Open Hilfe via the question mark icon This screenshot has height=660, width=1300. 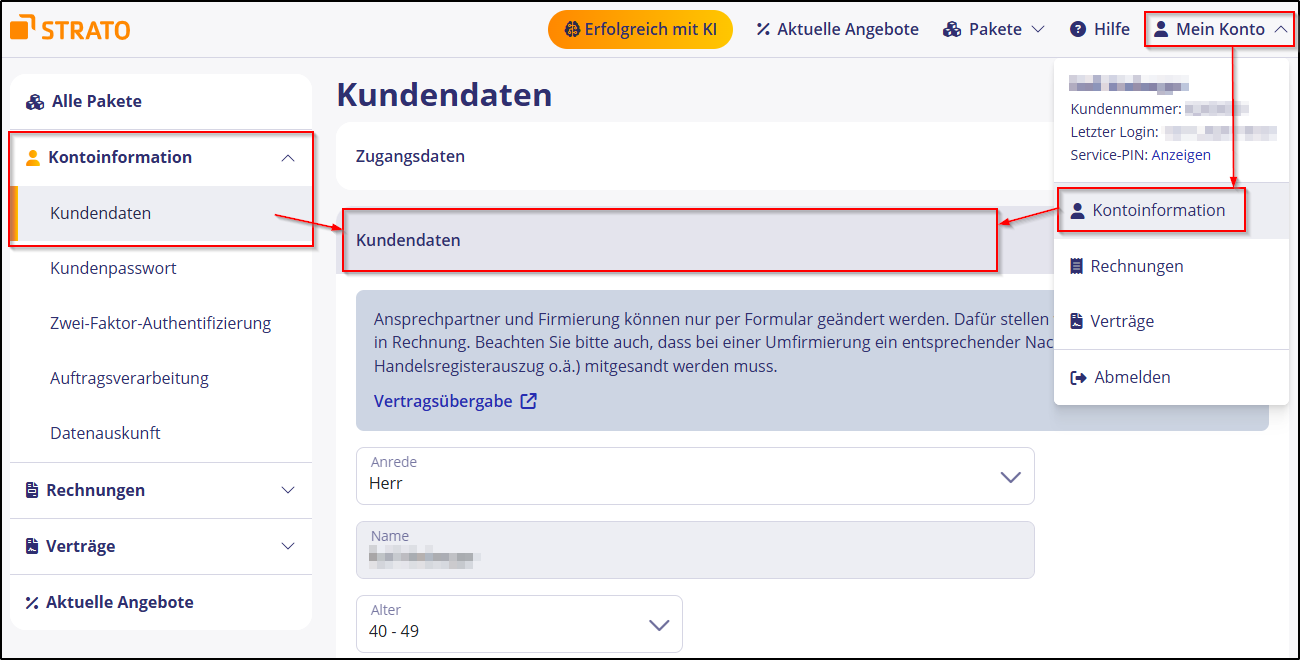coord(1079,29)
